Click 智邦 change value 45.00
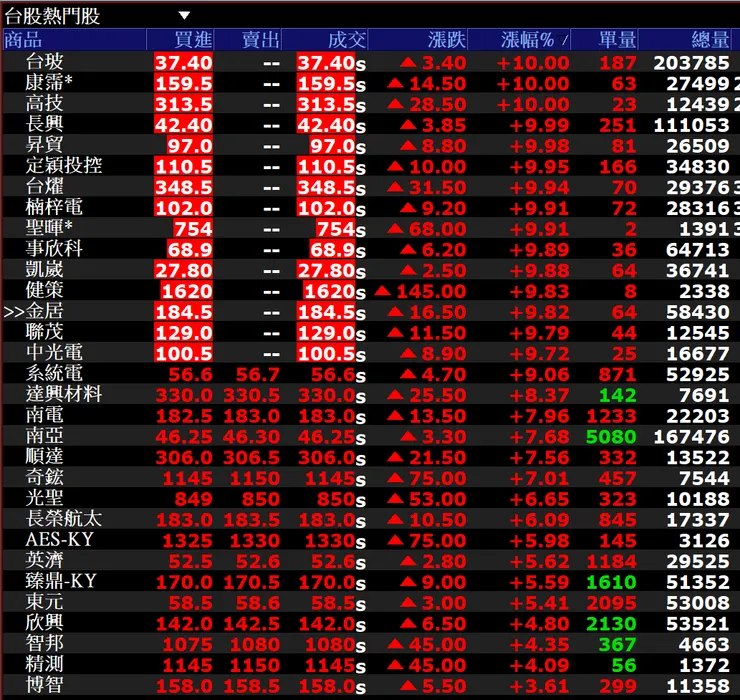Screen dimensions: 740x700 coord(437,644)
